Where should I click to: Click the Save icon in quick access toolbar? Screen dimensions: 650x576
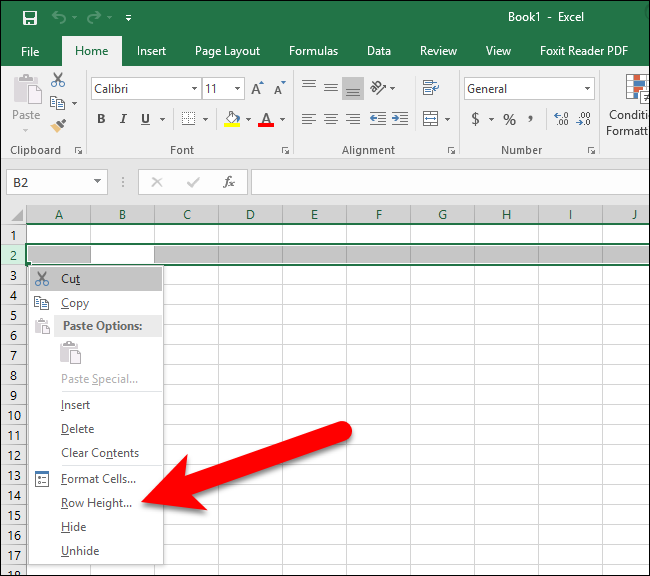click(30, 18)
